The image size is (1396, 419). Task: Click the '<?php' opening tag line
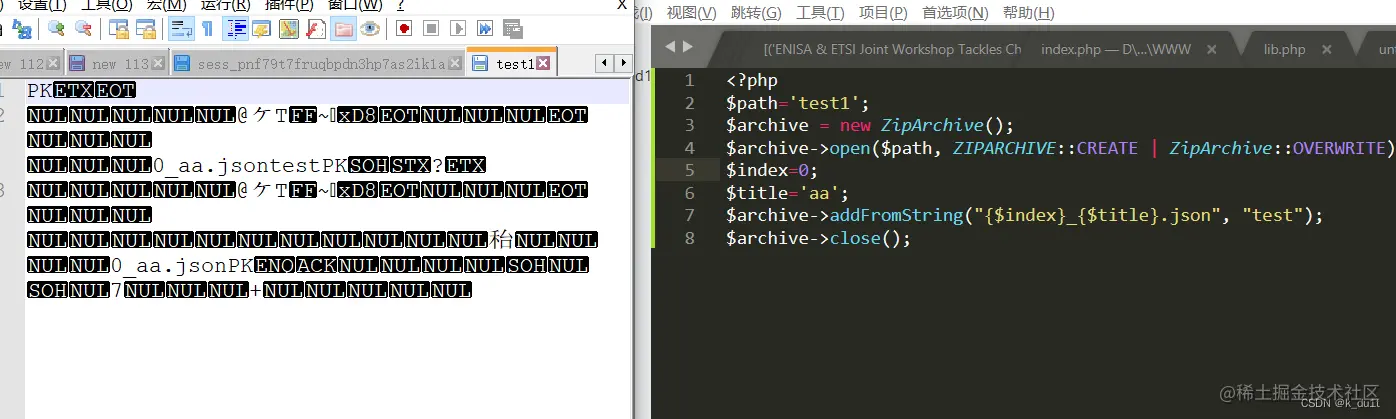coord(752,81)
